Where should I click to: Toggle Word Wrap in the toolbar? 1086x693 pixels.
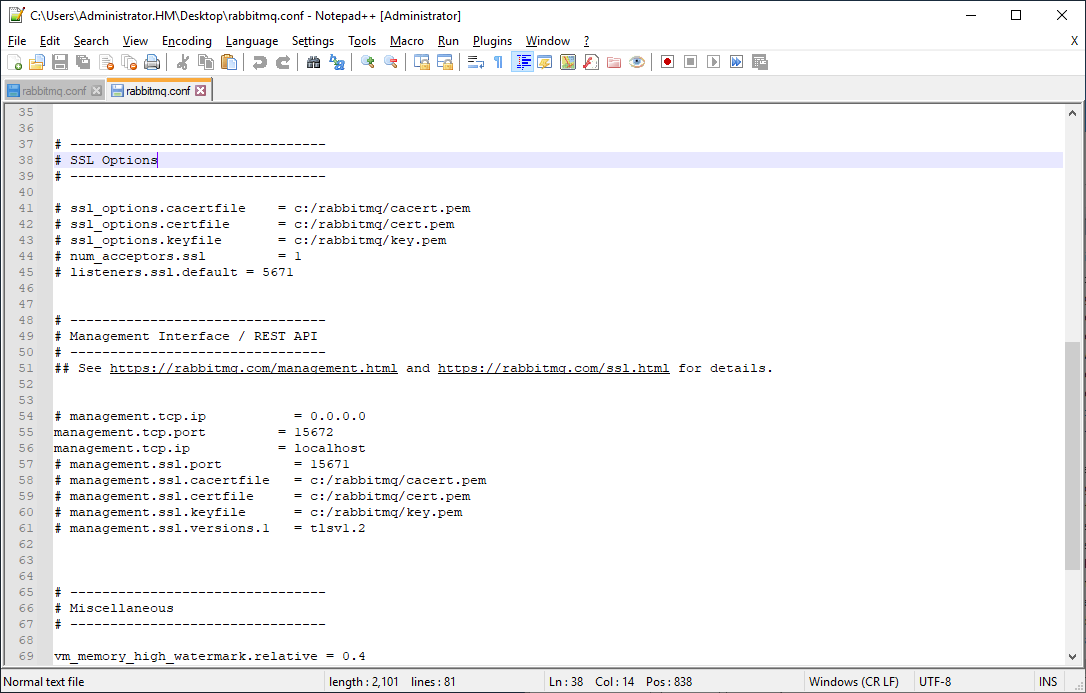476,62
